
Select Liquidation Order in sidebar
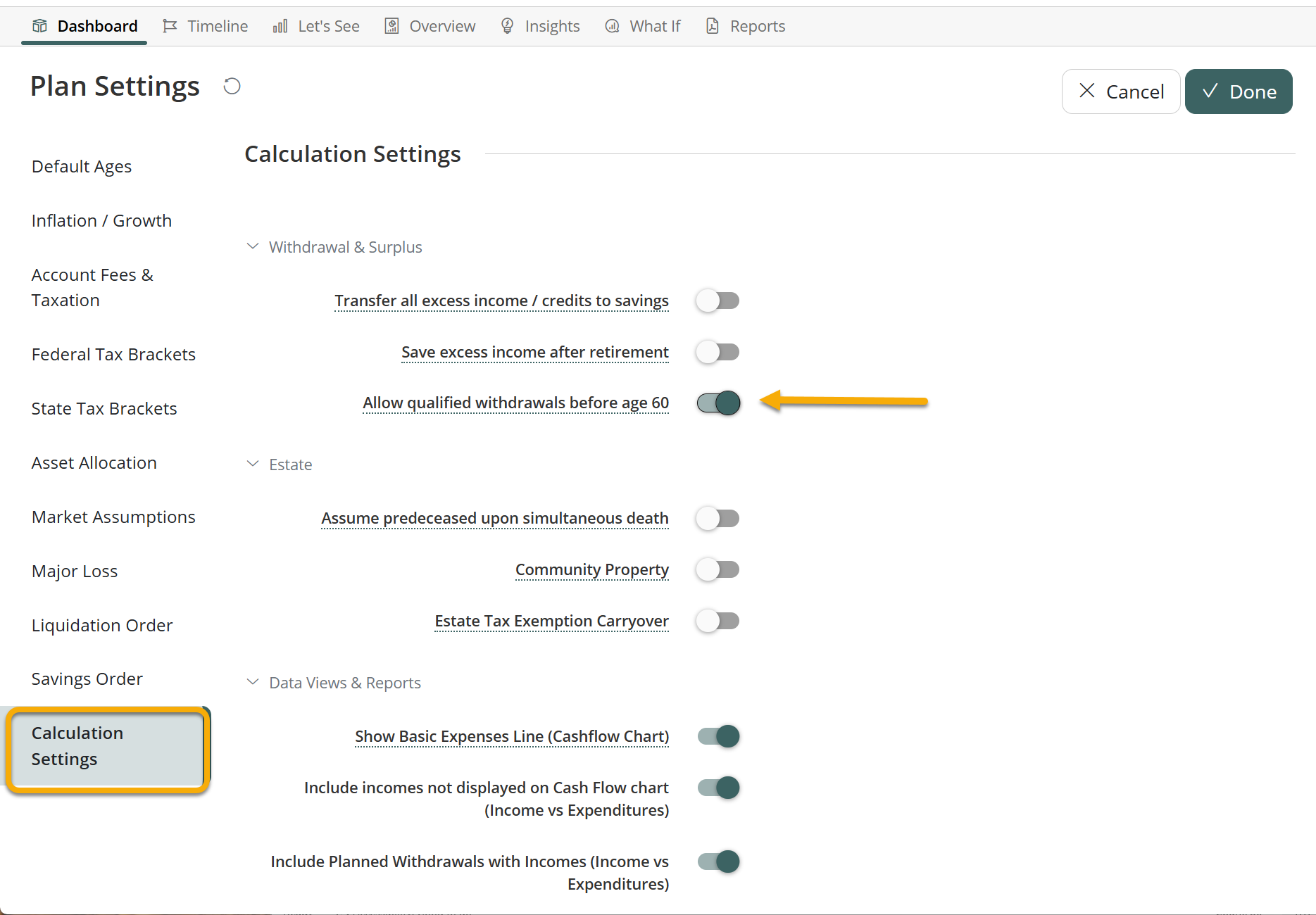pos(102,625)
